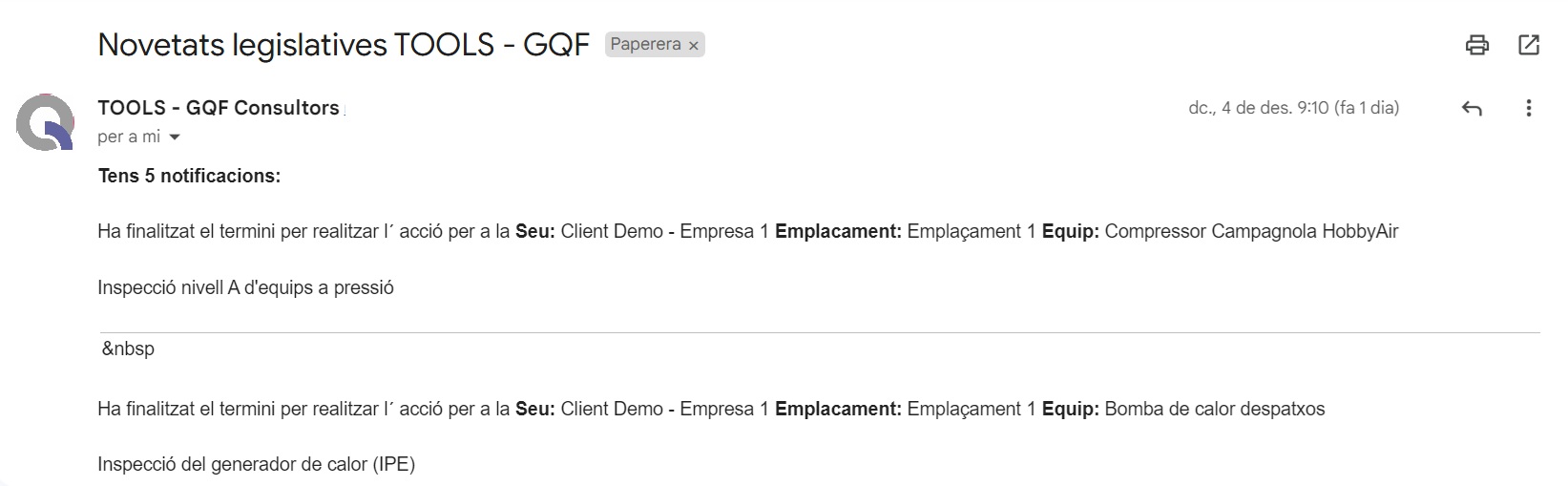Click 'Inspecció del generador de calor (IPE)' line

click(x=256, y=464)
